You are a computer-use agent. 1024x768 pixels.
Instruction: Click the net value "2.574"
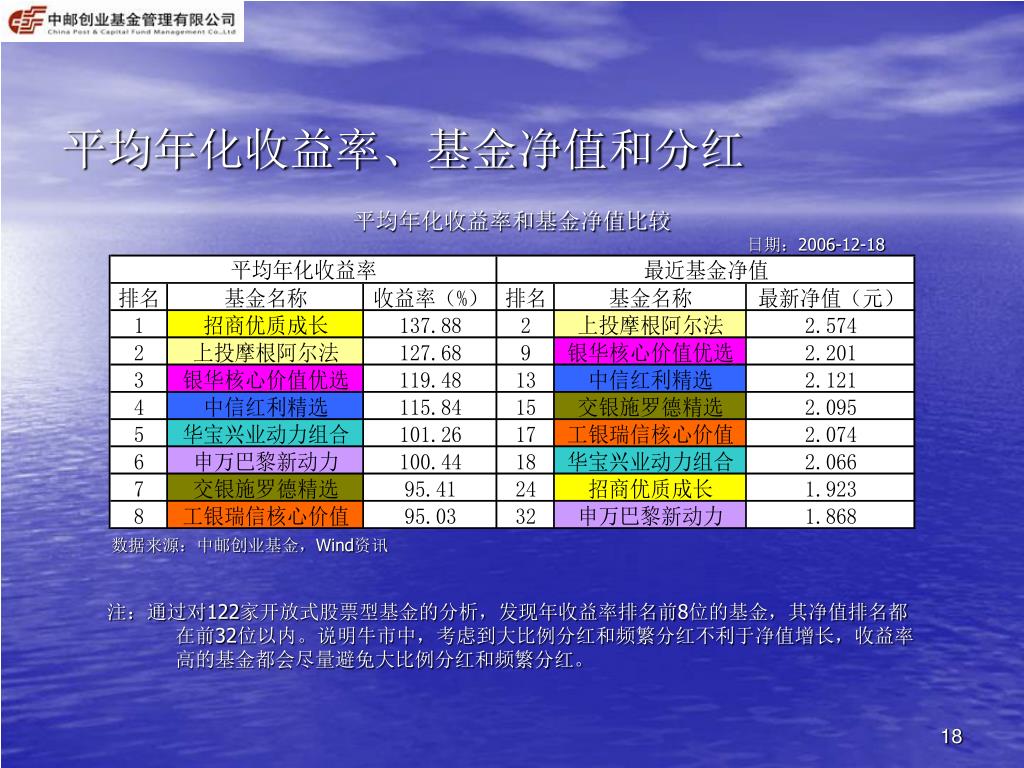(830, 325)
